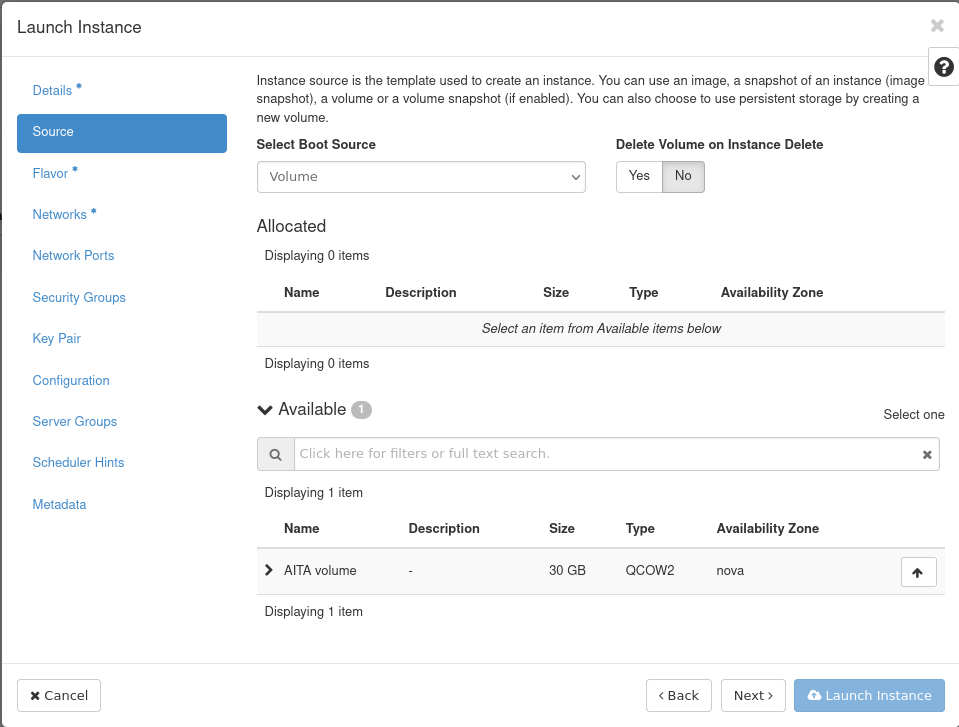Viewport: 959px width, 727px height.
Task: Click the magnifier icon in the search bar
Action: [x=275, y=454]
